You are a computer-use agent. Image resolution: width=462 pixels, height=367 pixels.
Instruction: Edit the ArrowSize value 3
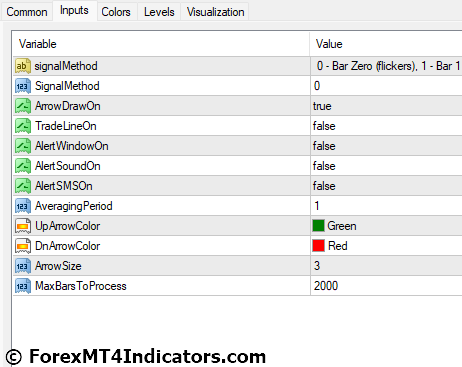coord(317,266)
